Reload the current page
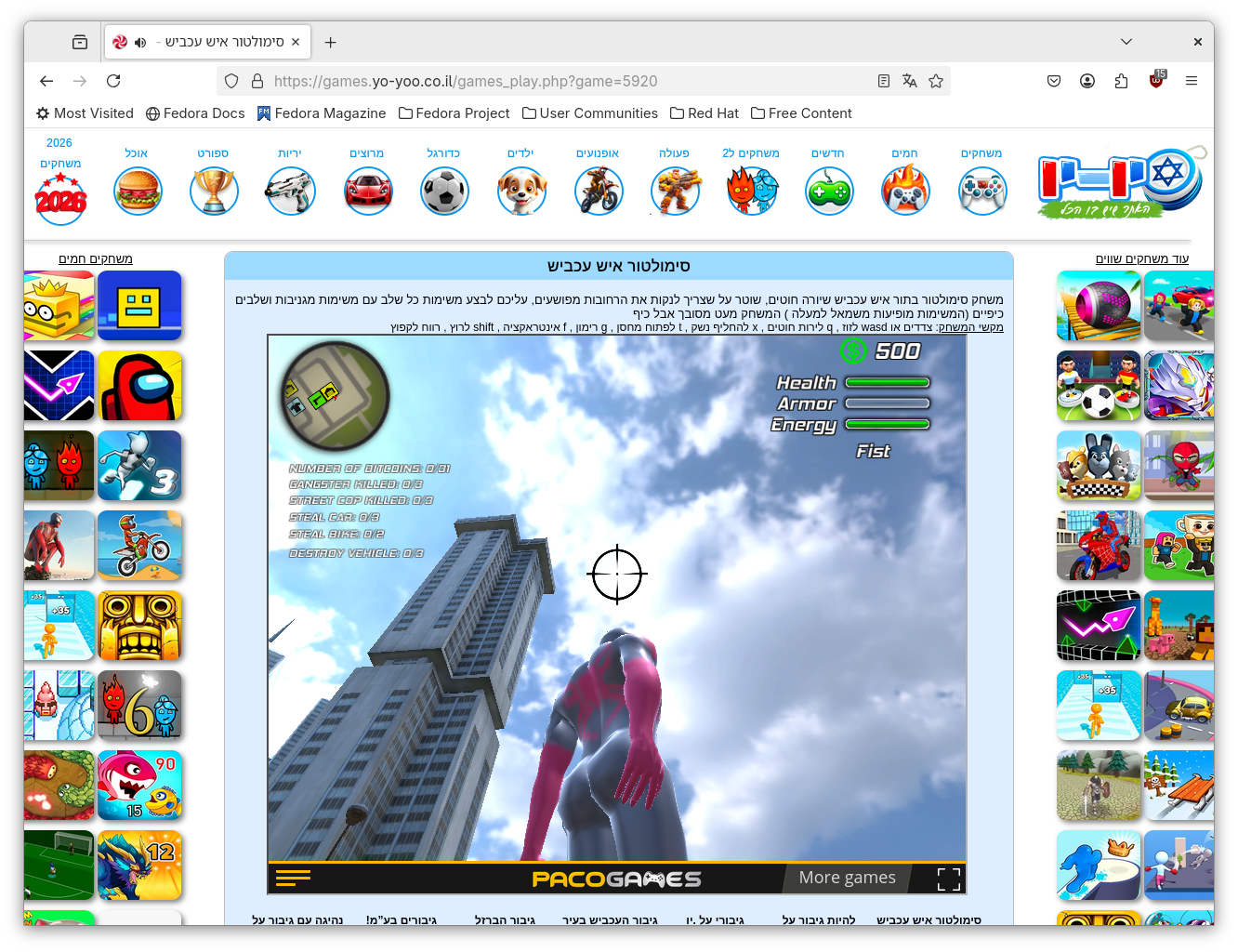This screenshot has height=952, width=1238. coord(113,81)
